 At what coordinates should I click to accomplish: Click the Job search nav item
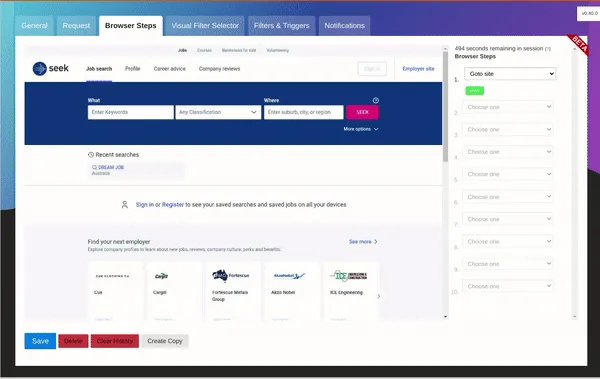[99, 69]
